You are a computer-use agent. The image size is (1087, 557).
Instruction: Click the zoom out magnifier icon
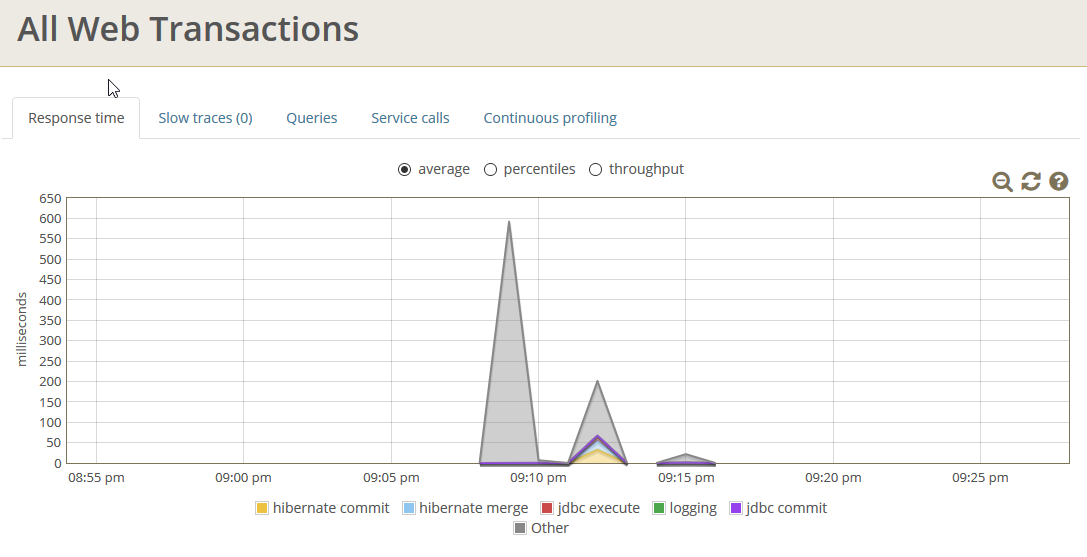tap(1002, 181)
